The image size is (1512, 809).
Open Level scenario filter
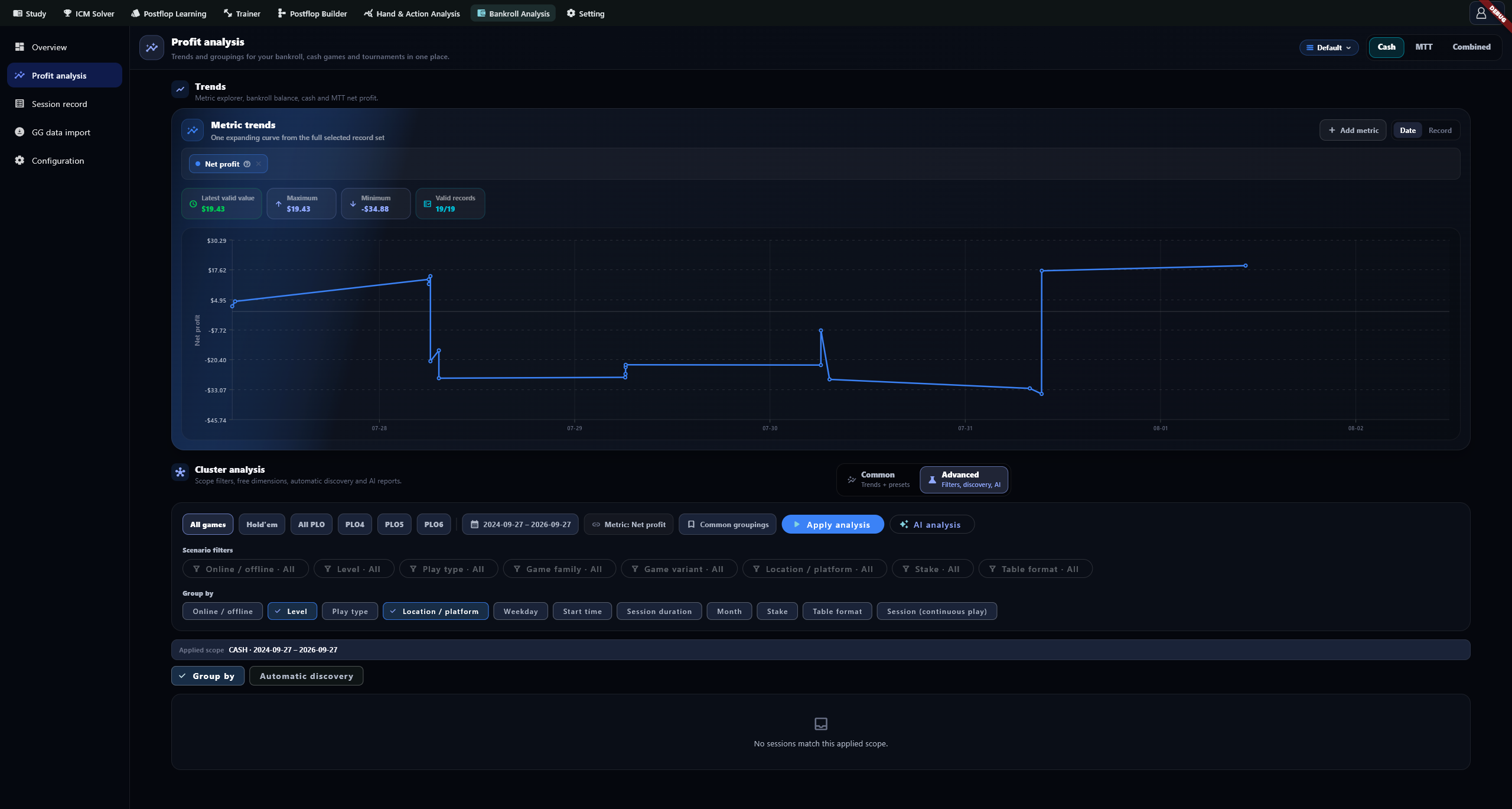tap(354, 569)
